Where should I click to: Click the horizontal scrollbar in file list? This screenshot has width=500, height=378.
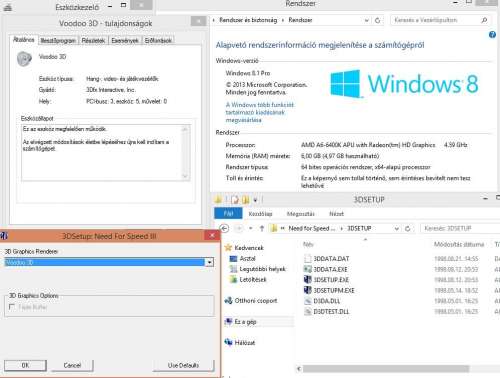coord(386,369)
